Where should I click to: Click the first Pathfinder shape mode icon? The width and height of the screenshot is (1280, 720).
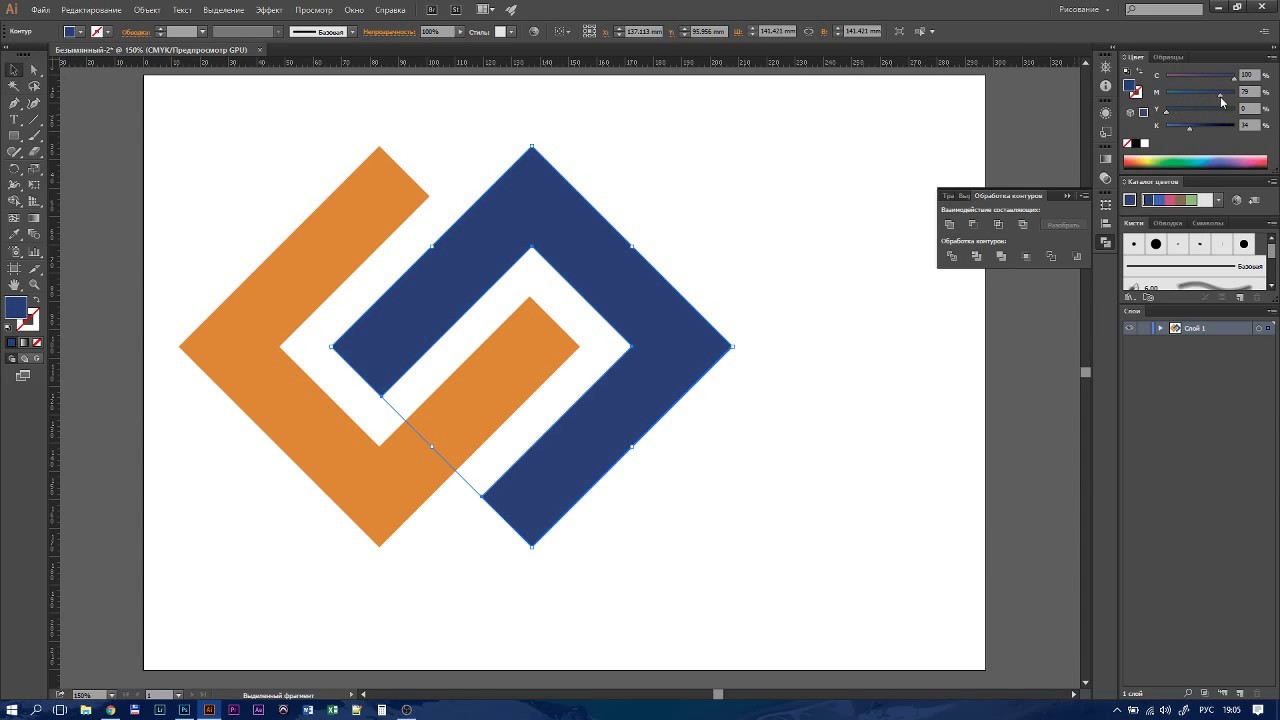(x=950, y=224)
